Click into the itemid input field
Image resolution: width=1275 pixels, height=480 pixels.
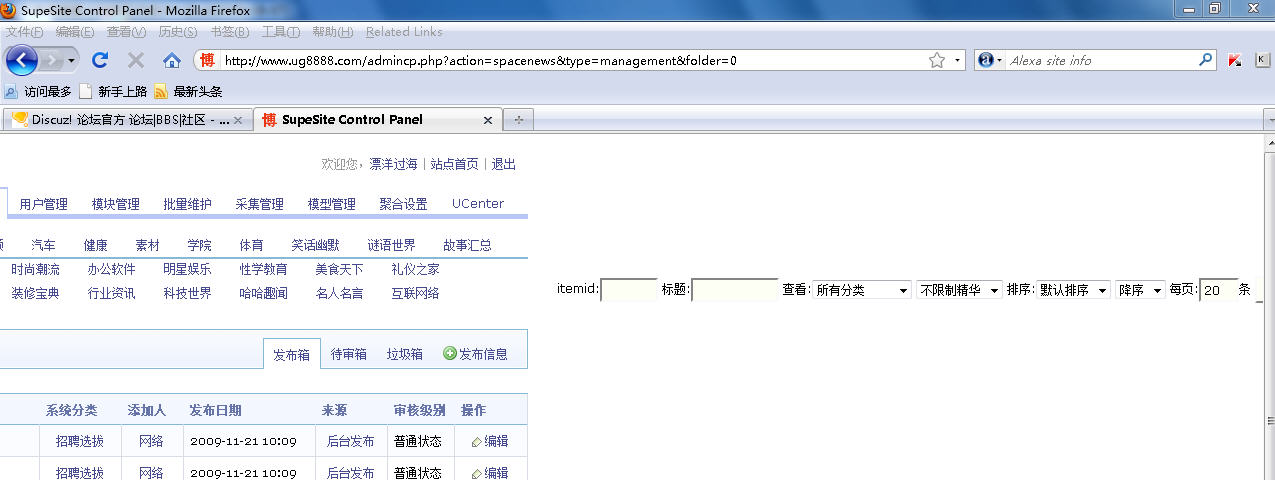pos(629,290)
